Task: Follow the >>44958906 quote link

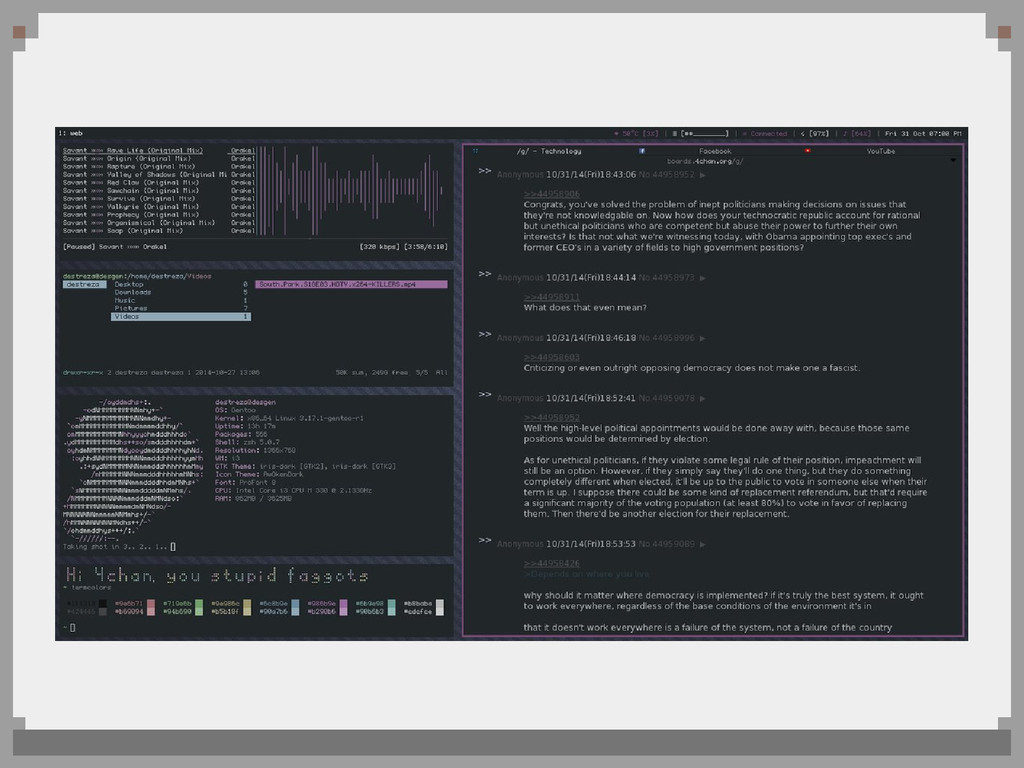Action: (x=551, y=193)
